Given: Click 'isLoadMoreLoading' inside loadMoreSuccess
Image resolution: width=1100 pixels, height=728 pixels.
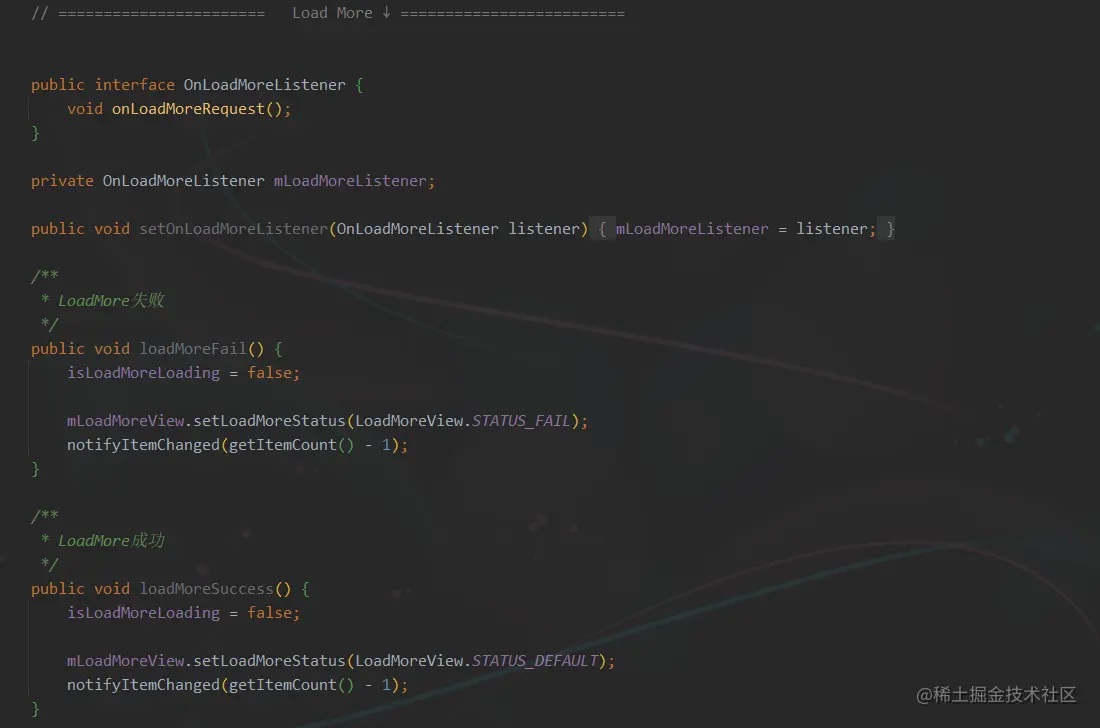Looking at the screenshot, I should pos(143,613).
